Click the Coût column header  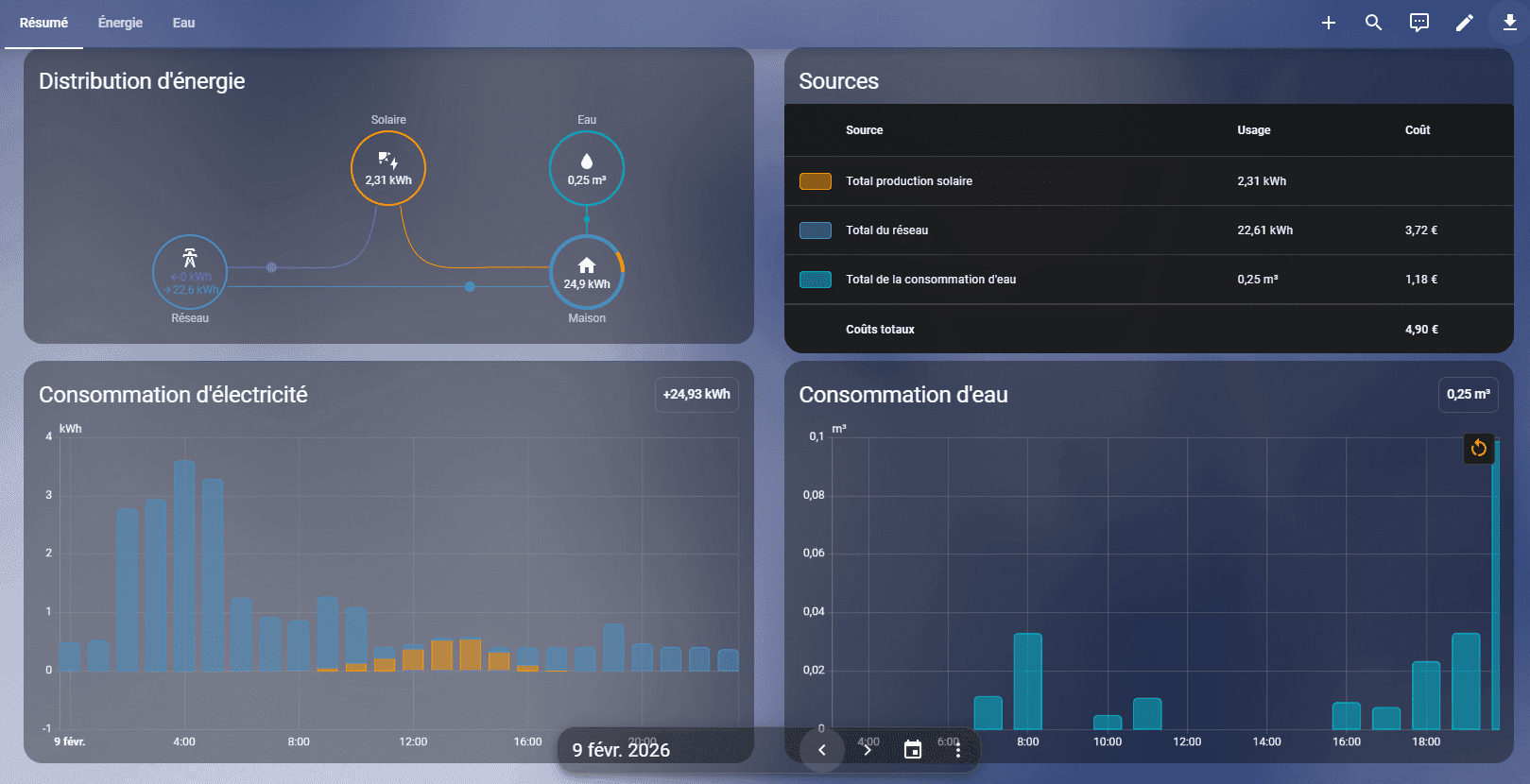click(1418, 130)
